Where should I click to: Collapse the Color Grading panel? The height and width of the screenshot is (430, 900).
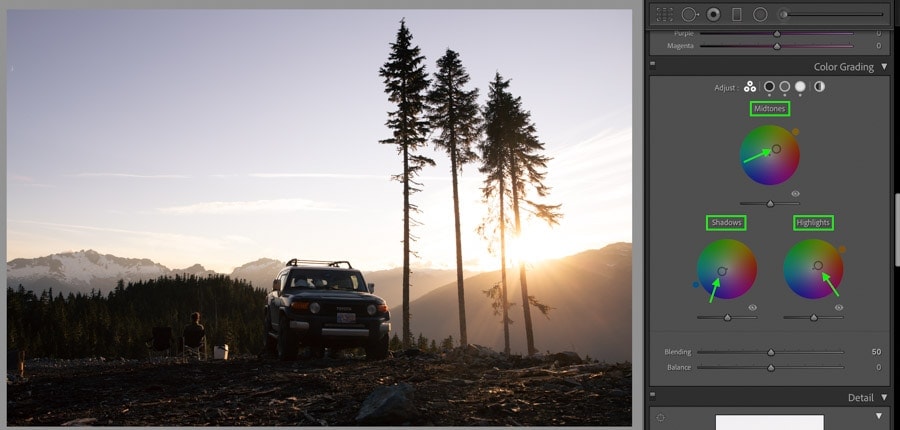tap(885, 67)
